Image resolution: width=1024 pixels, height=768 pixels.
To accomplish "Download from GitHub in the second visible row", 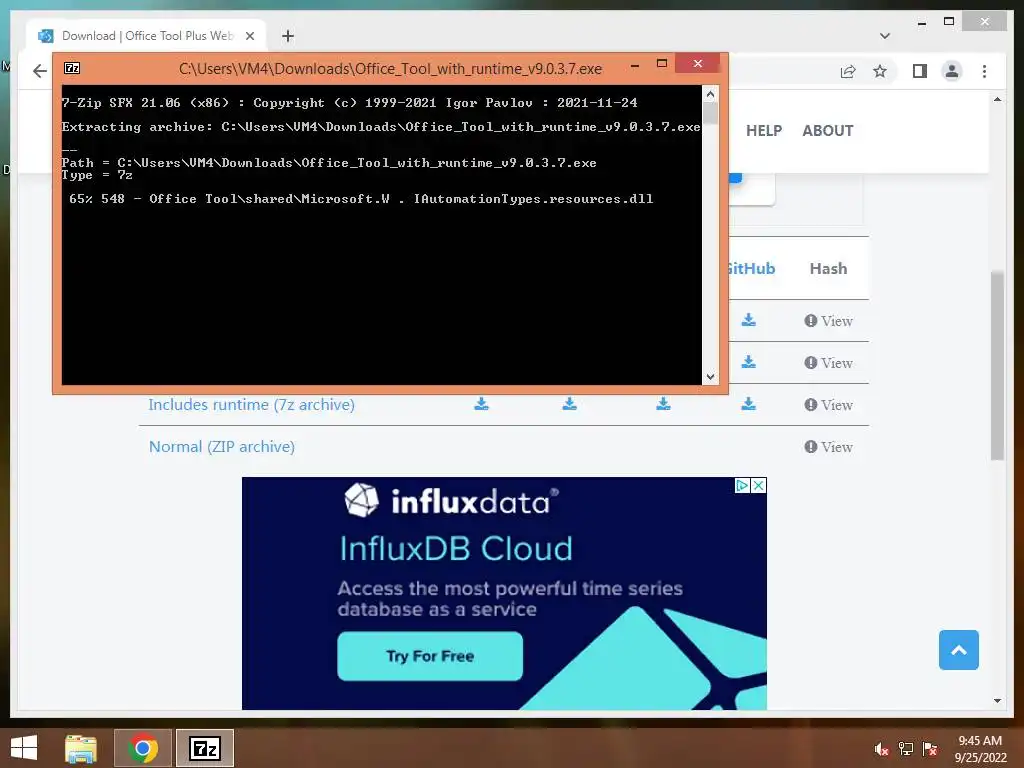I will [748, 362].
